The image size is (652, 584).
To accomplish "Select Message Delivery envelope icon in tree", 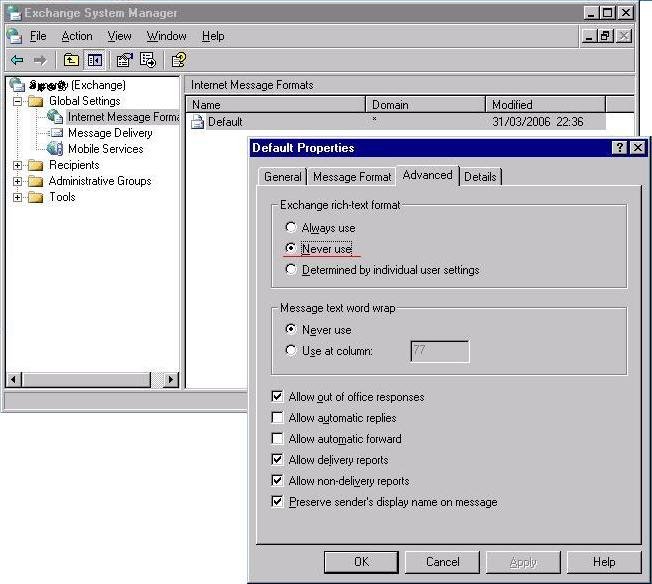I will 54,133.
